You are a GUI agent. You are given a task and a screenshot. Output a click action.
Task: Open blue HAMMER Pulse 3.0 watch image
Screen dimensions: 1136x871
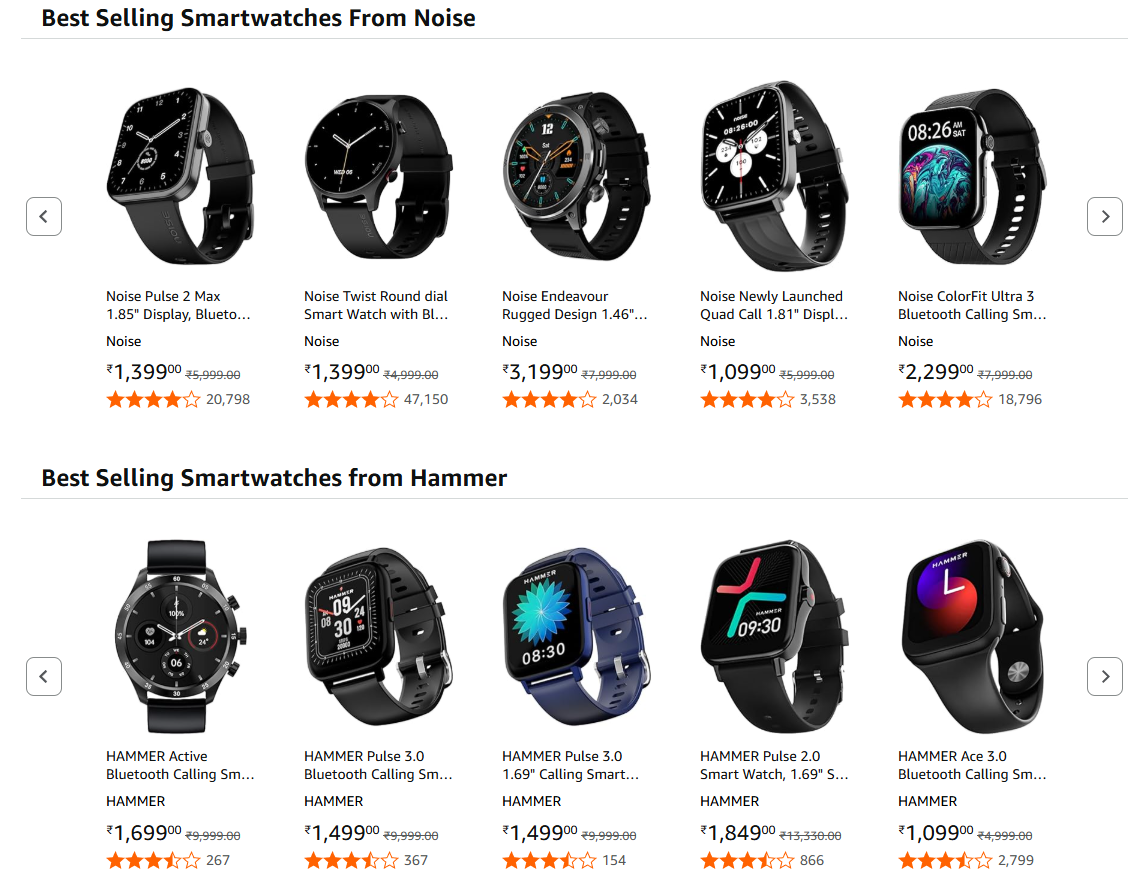pyautogui.click(x=576, y=636)
